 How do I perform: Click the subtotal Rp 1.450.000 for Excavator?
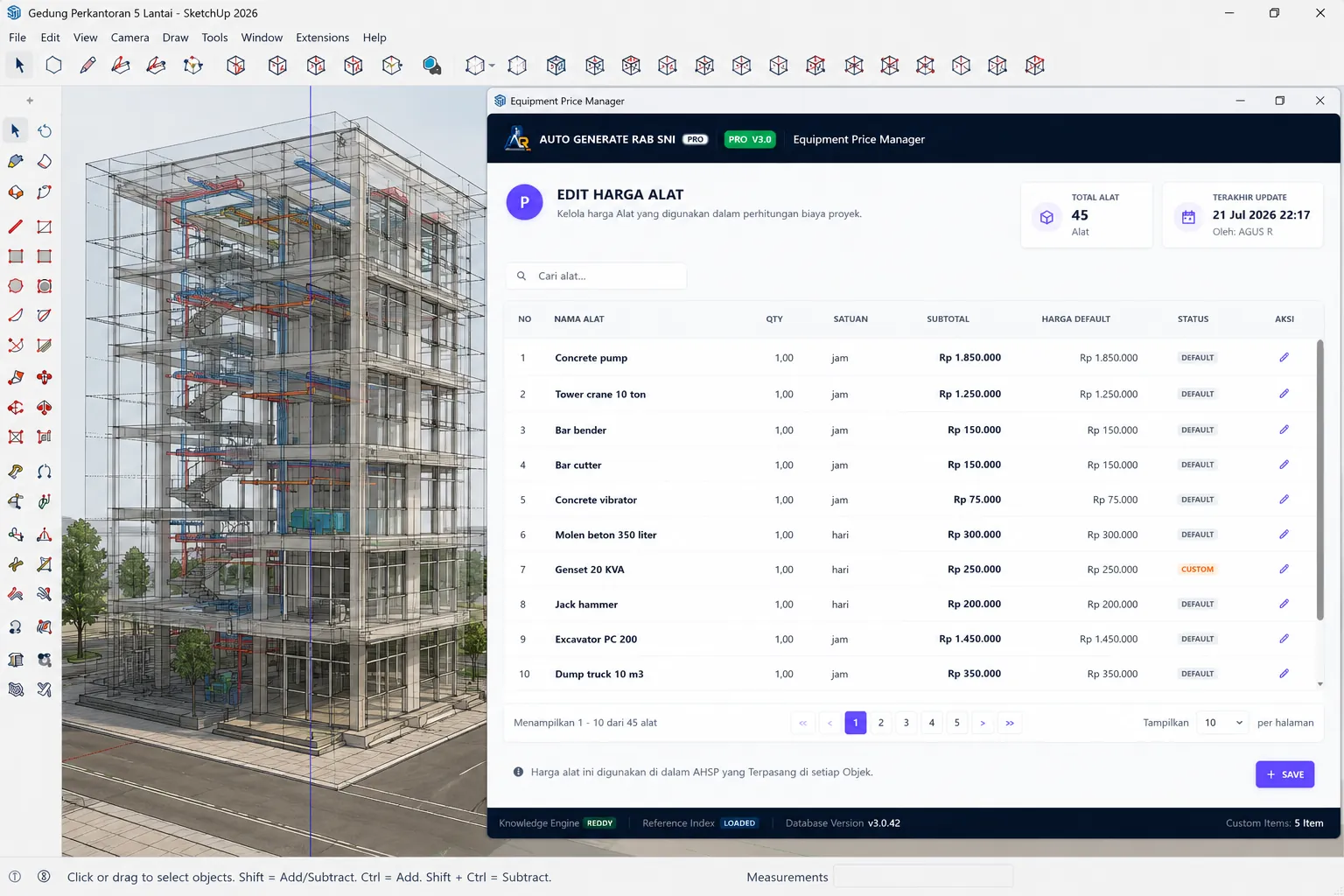click(x=969, y=639)
